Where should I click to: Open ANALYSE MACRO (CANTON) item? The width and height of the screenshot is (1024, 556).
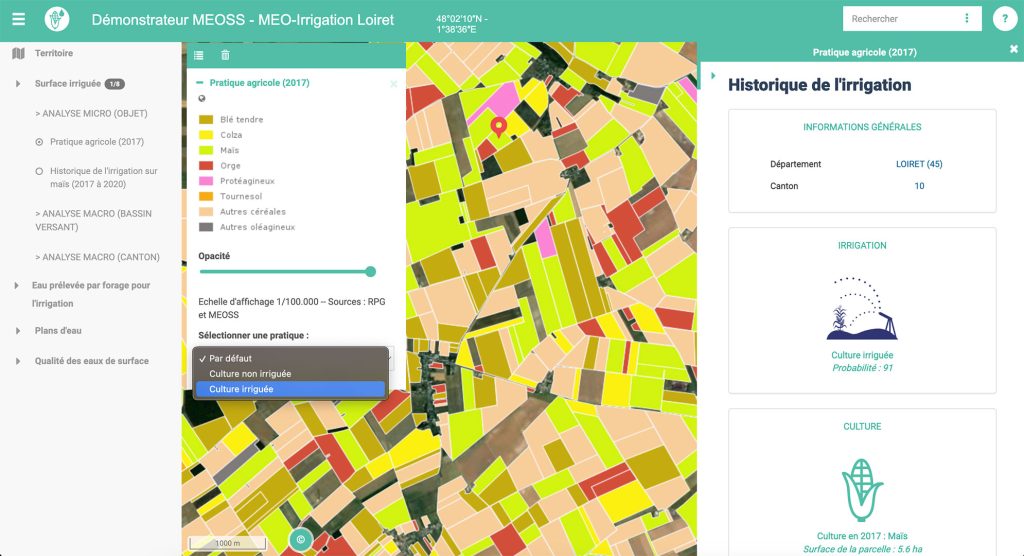97,257
